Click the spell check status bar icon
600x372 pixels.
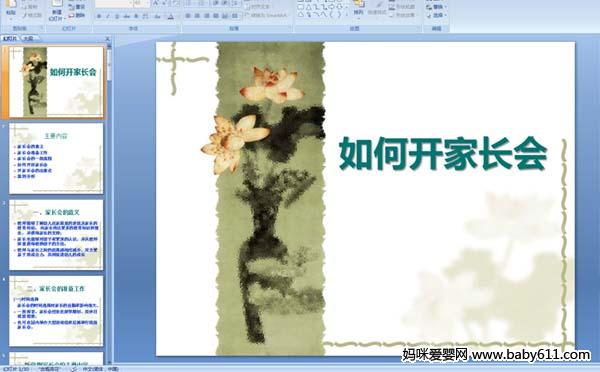click(x=74, y=369)
